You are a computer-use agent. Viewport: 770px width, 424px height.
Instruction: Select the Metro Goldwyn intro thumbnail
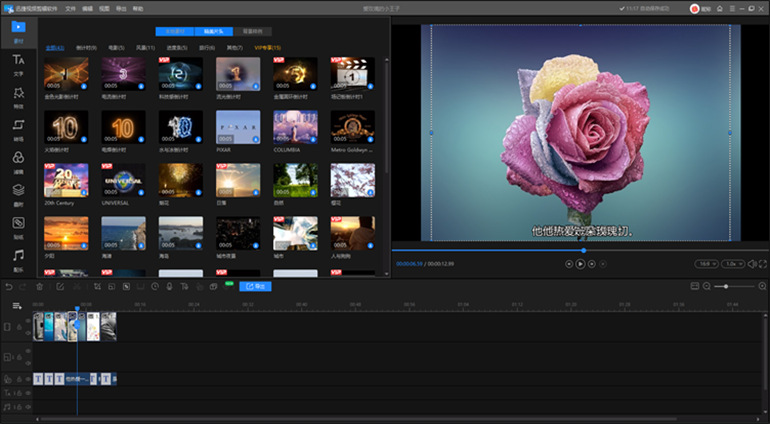[x=353, y=127]
